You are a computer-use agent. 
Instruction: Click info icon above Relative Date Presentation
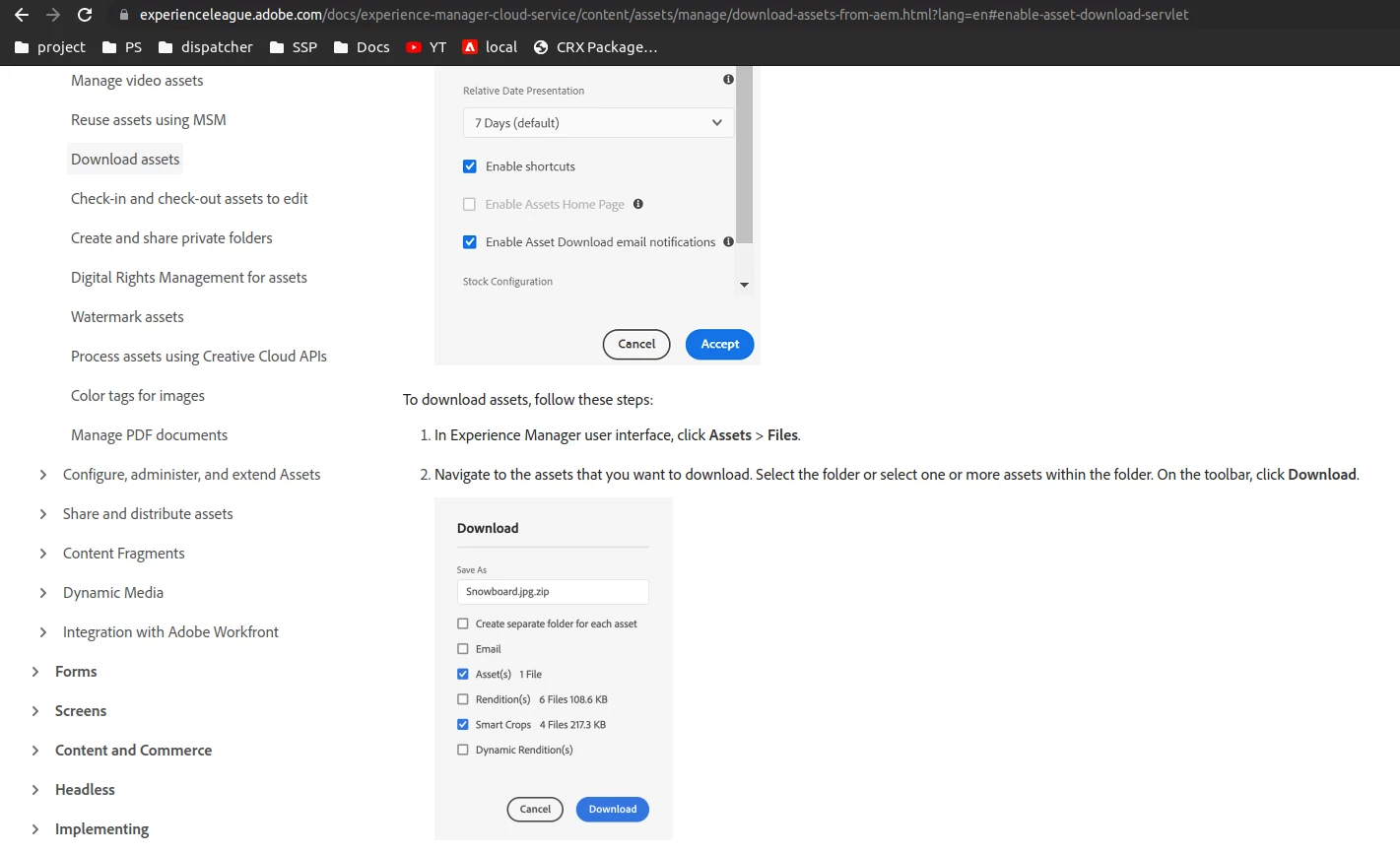728,79
